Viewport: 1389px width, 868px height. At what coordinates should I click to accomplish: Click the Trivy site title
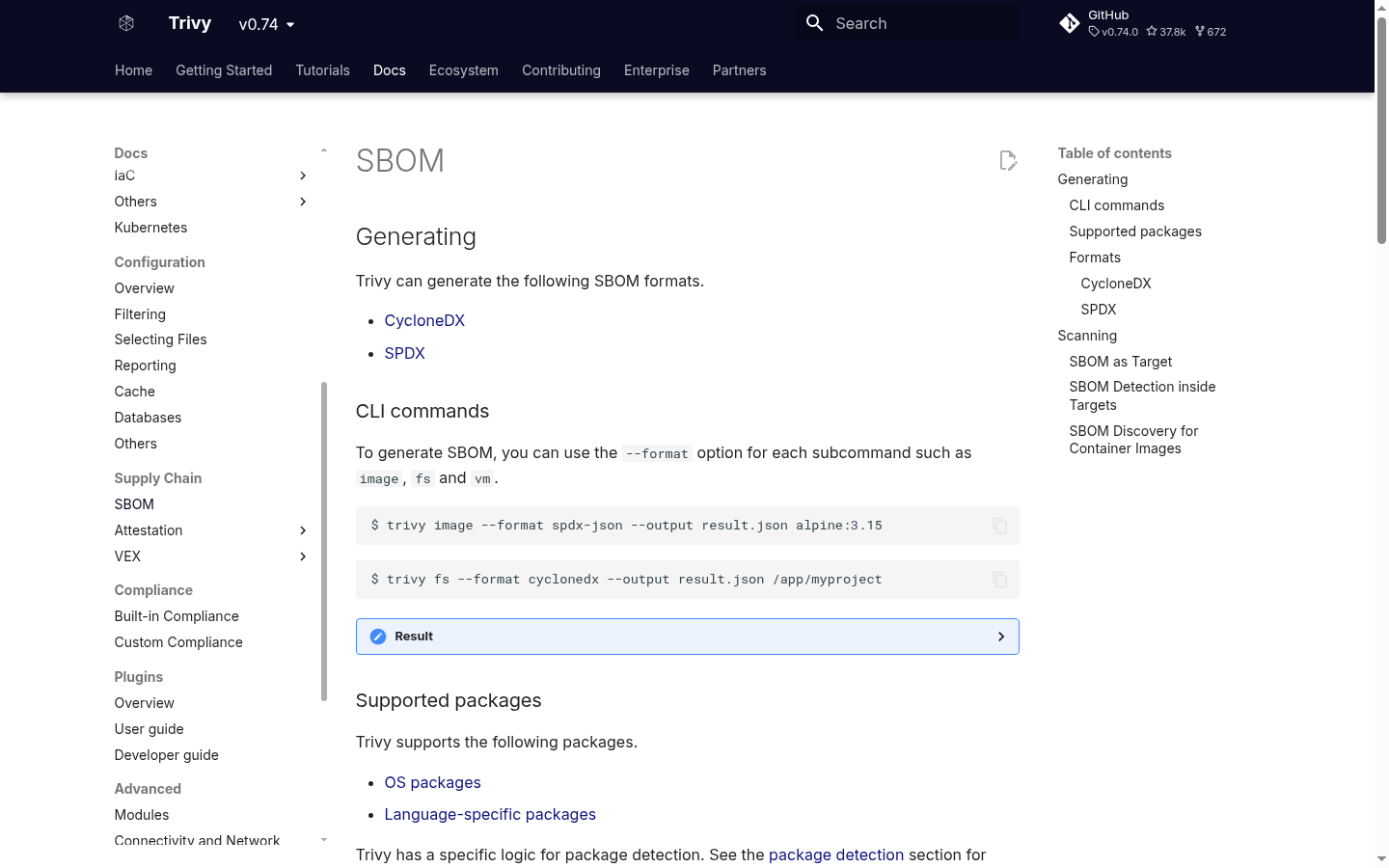tap(190, 23)
